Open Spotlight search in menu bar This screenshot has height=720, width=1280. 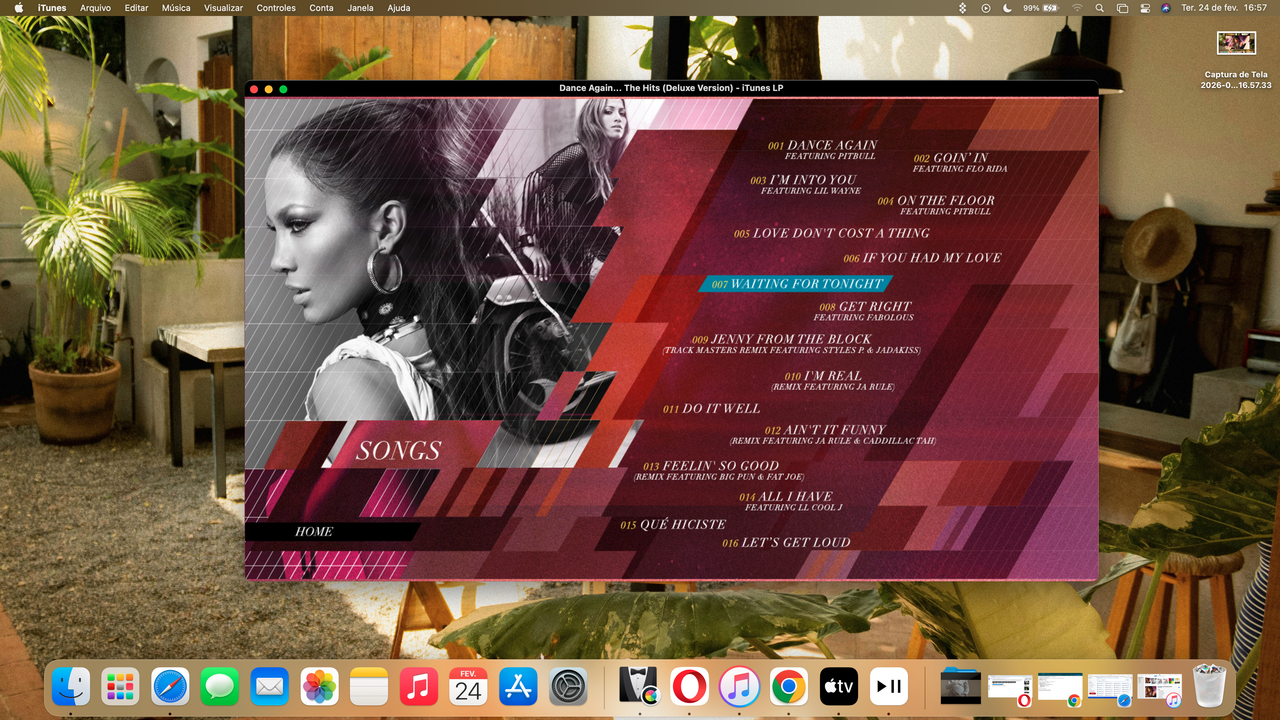point(1100,8)
